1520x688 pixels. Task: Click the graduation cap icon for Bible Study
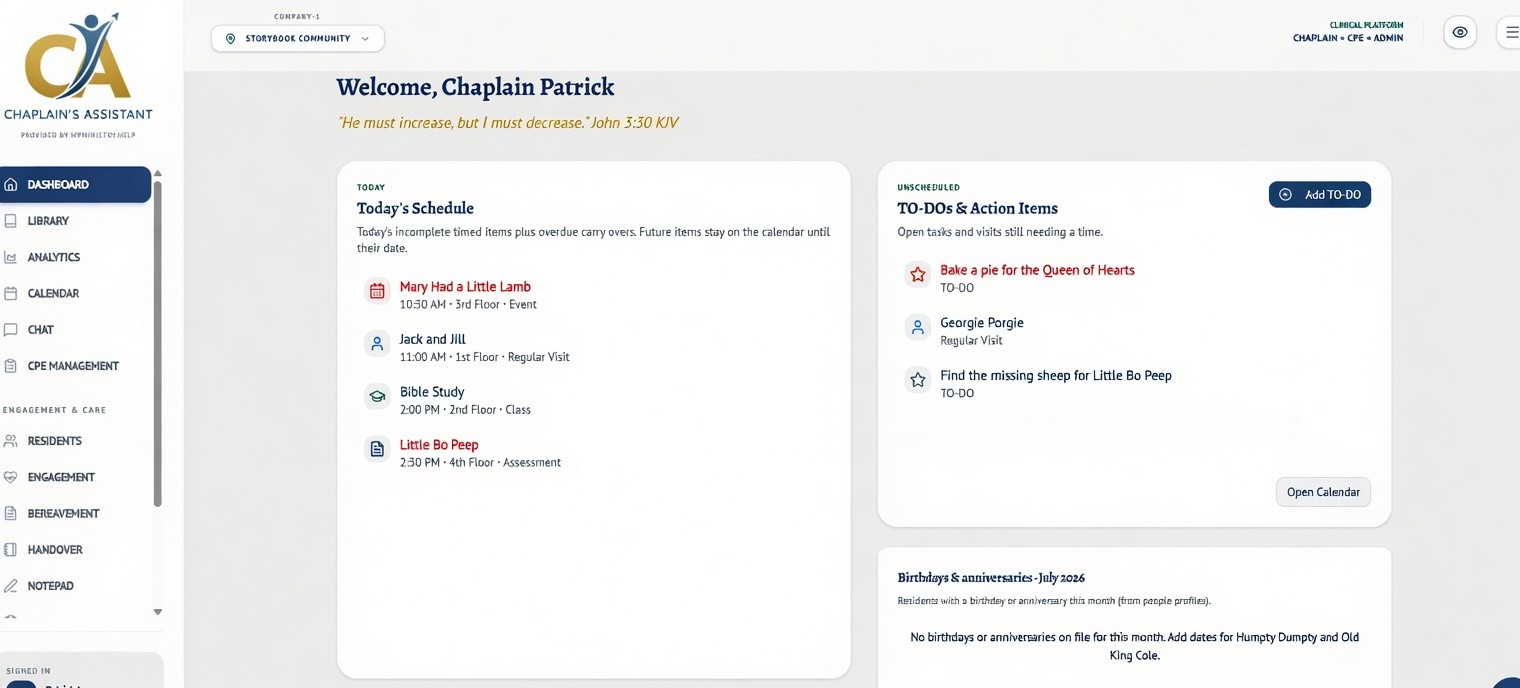(x=377, y=397)
